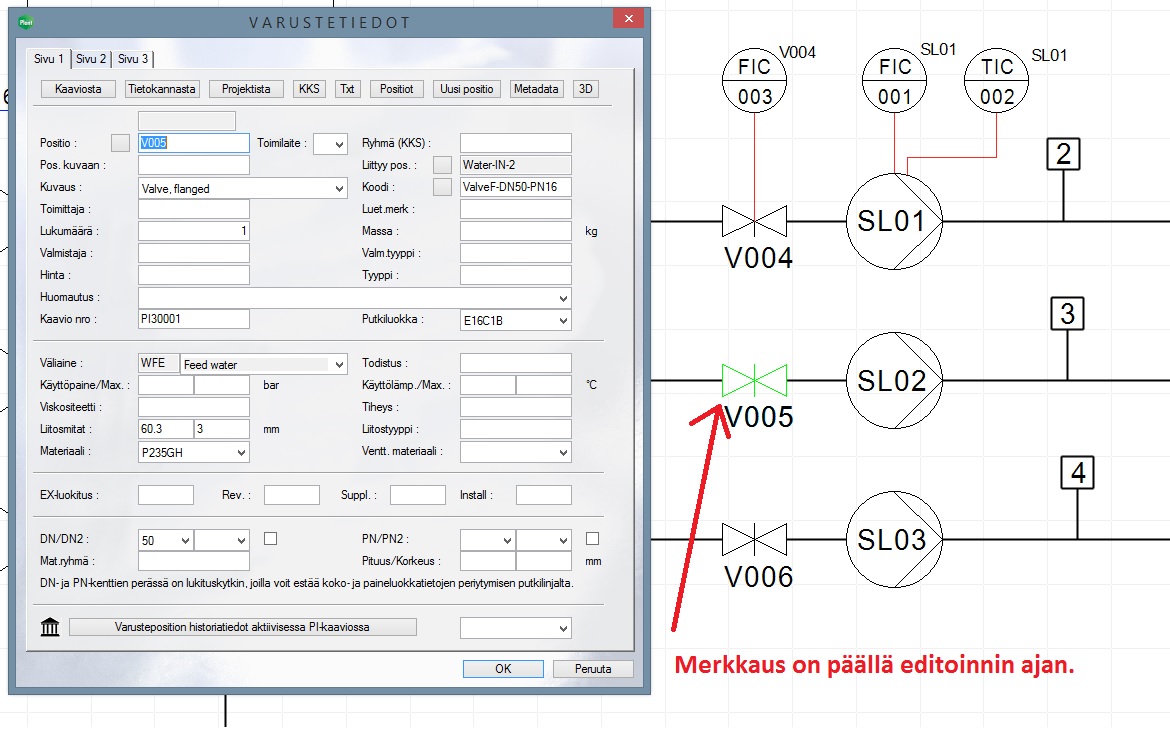
Task: Click into the Positio V005 text field
Action: 194,143
